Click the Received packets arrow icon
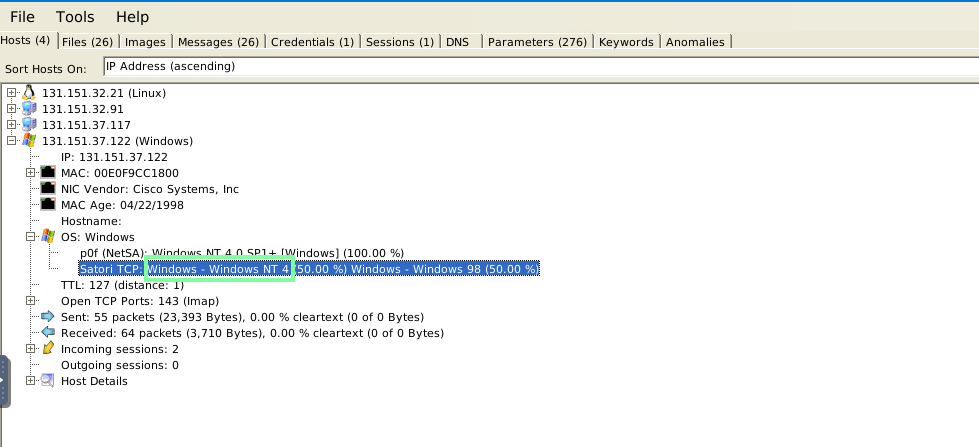 48,333
